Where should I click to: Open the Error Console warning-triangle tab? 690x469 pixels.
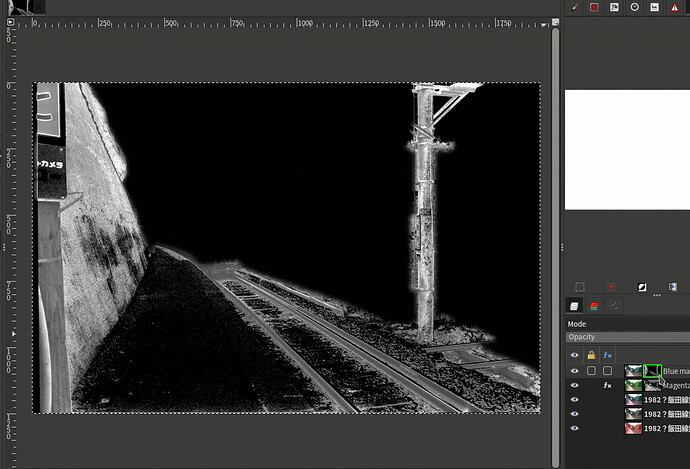coord(674,7)
